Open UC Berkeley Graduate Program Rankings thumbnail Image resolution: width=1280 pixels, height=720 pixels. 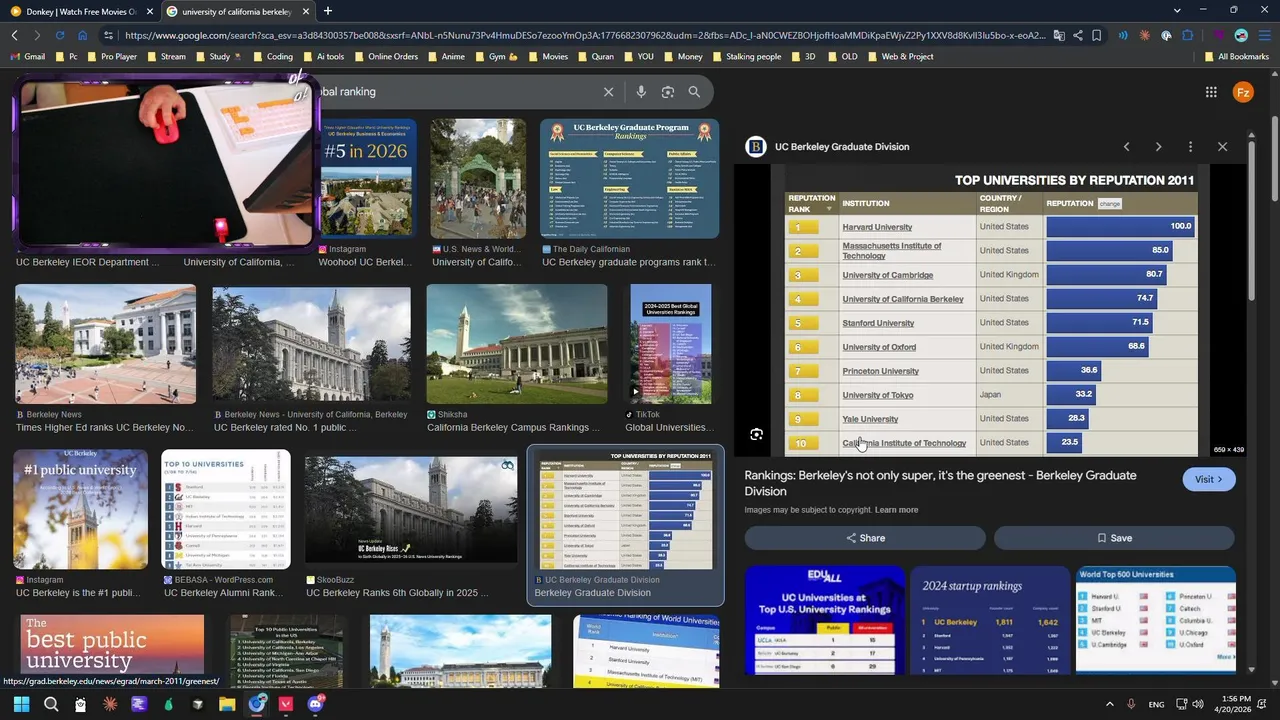[629, 179]
